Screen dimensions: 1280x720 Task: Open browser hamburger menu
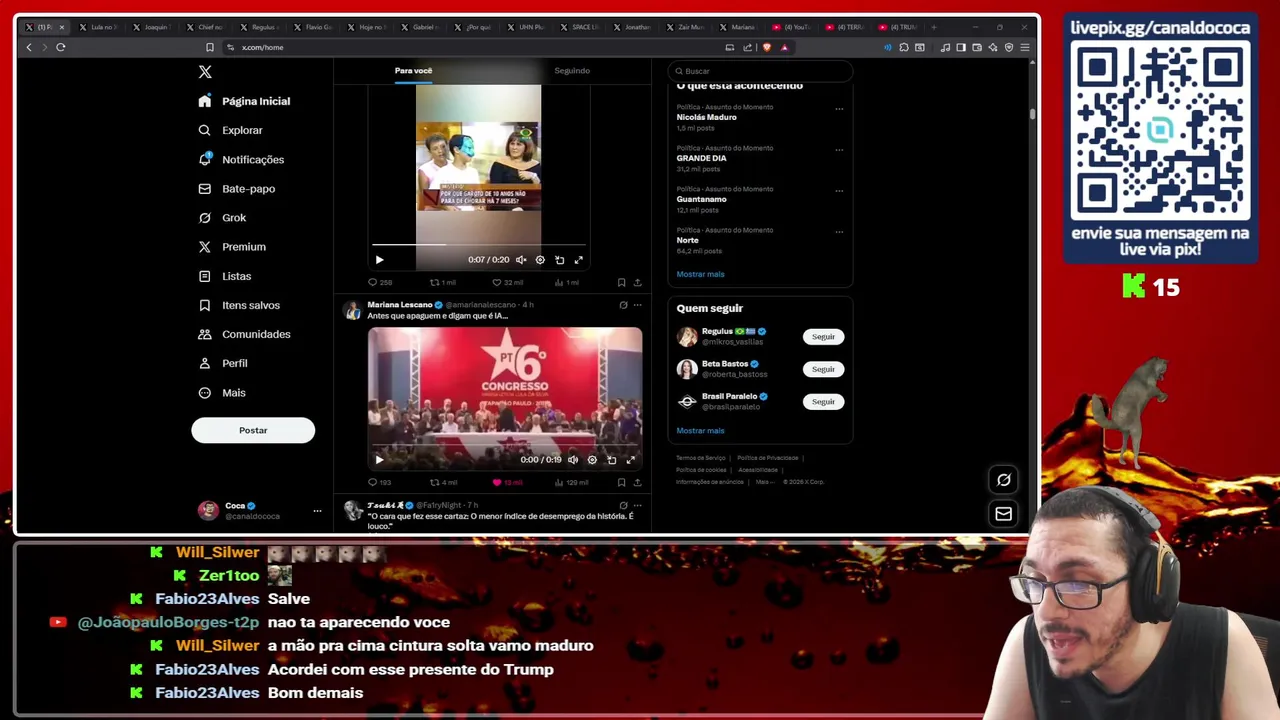[1025, 47]
